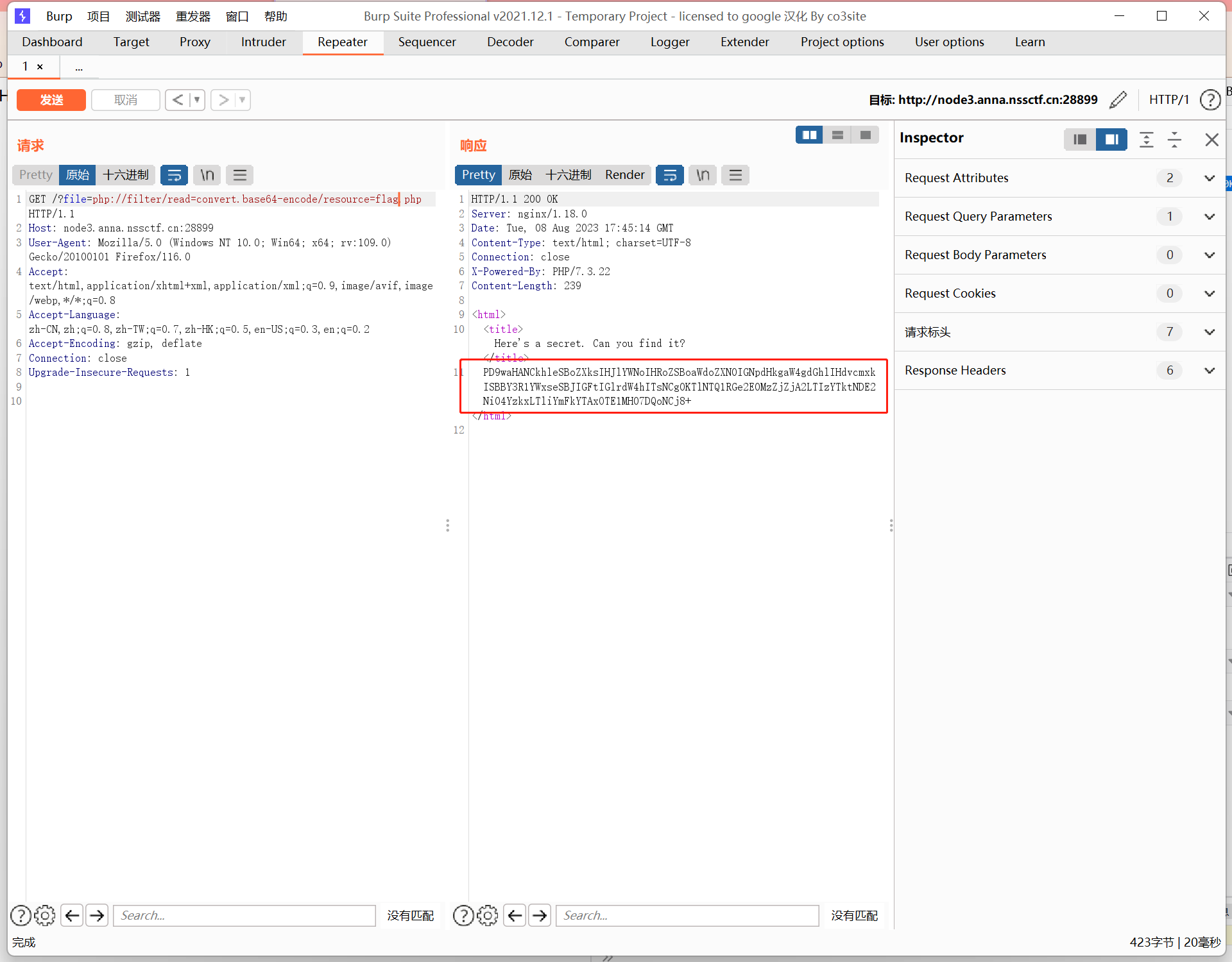The image size is (1232, 962).
Task: Open the 项目 menu
Action: point(98,17)
